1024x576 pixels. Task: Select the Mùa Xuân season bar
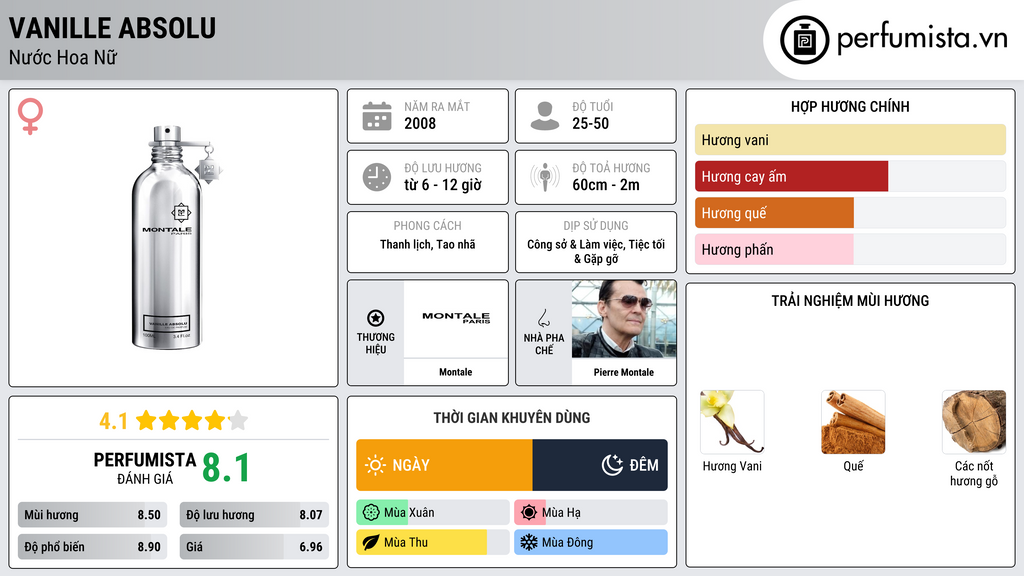click(432, 513)
